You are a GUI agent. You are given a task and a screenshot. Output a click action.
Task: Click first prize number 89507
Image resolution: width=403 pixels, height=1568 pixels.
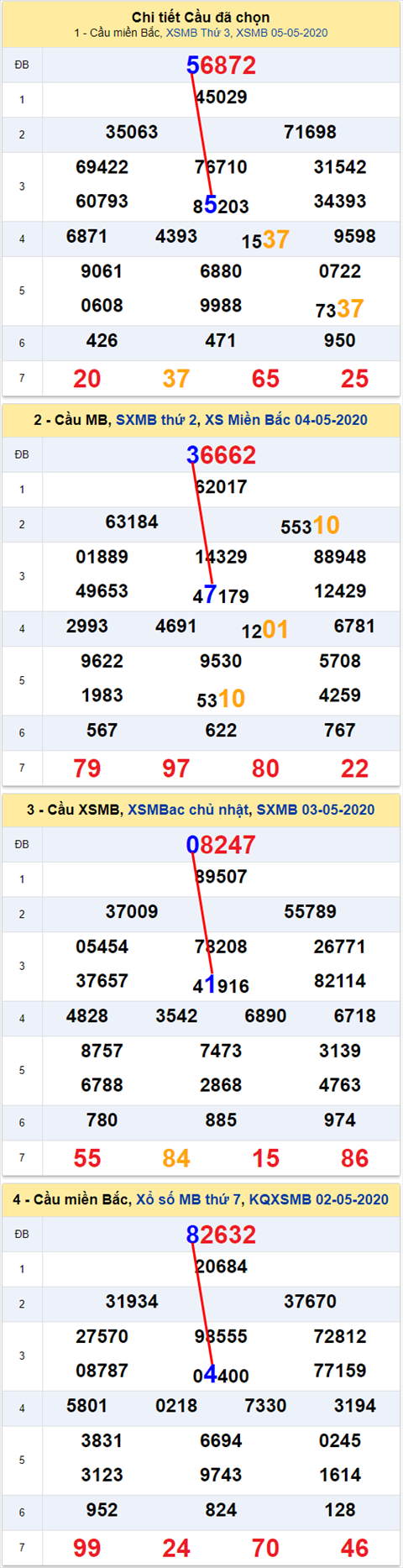pos(221,877)
